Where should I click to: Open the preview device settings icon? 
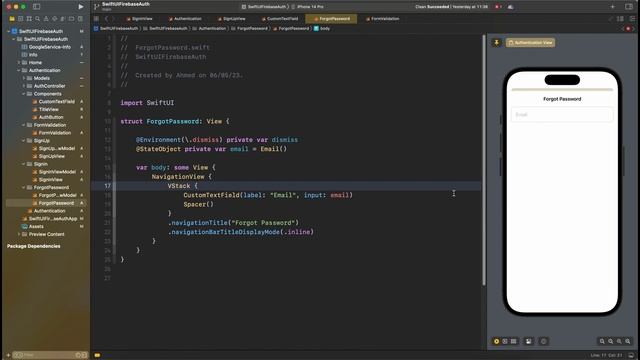pyautogui.click(x=529, y=341)
